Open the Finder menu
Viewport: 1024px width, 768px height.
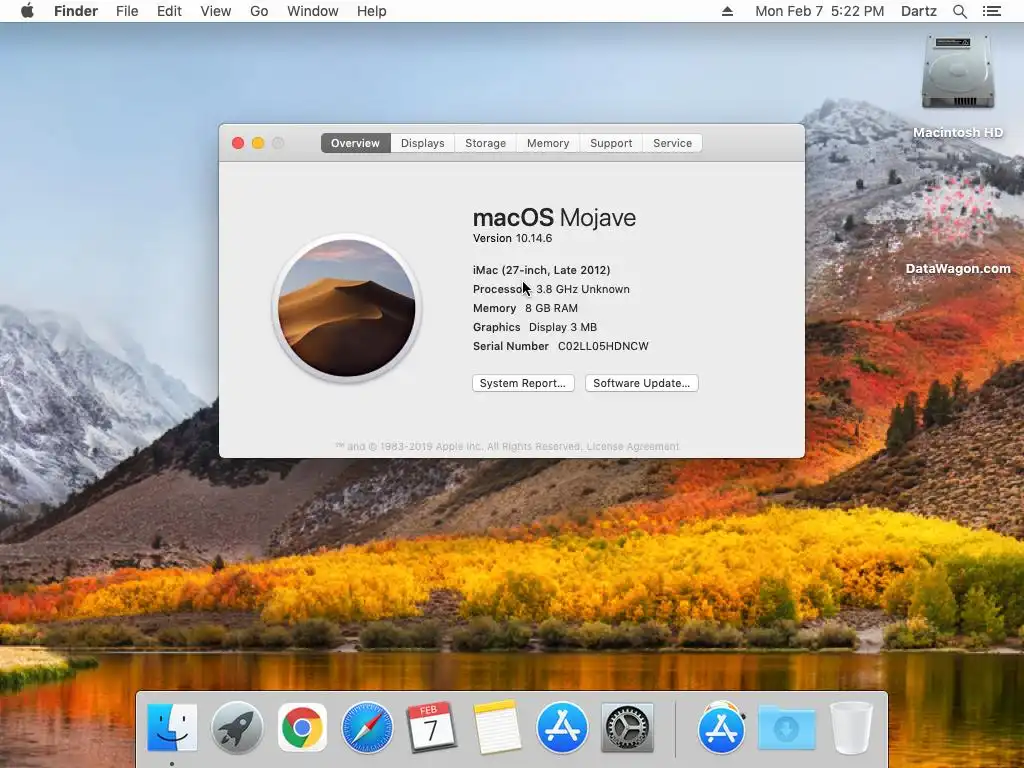(x=76, y=11)
